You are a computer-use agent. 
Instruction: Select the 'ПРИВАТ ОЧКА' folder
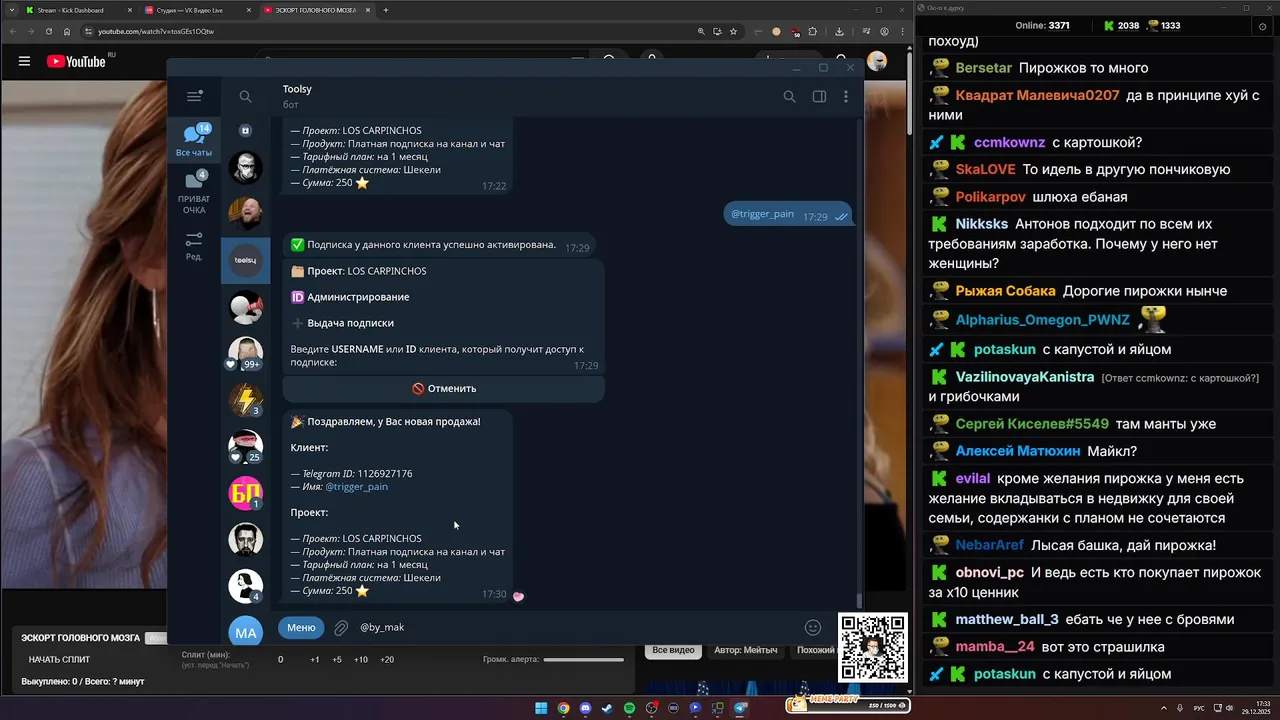tap(194, 193)
